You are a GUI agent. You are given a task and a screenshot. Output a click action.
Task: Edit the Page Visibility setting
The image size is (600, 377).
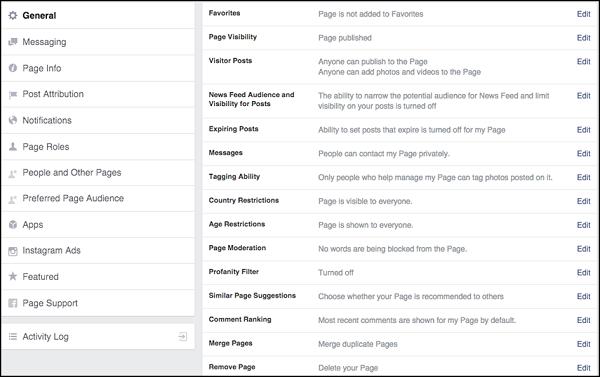pos(584,38)
